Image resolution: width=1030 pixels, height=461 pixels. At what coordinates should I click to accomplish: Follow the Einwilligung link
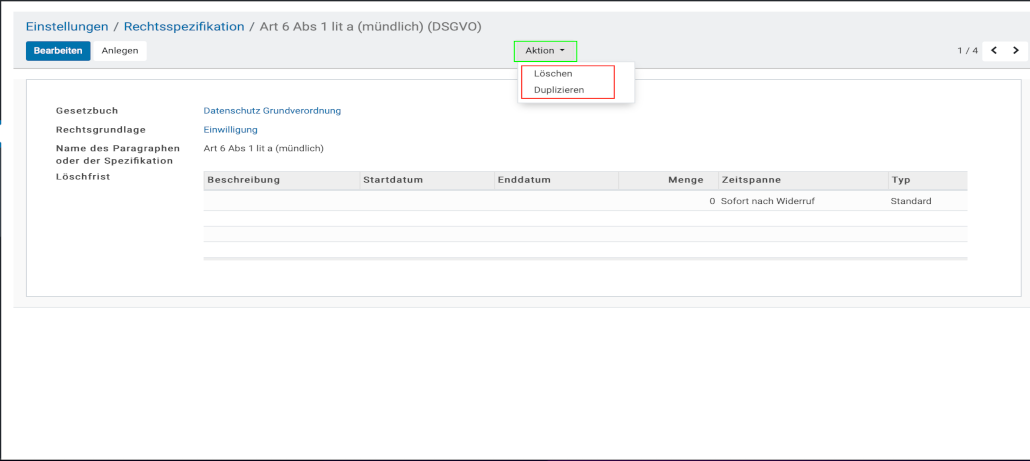click(230, 130)
